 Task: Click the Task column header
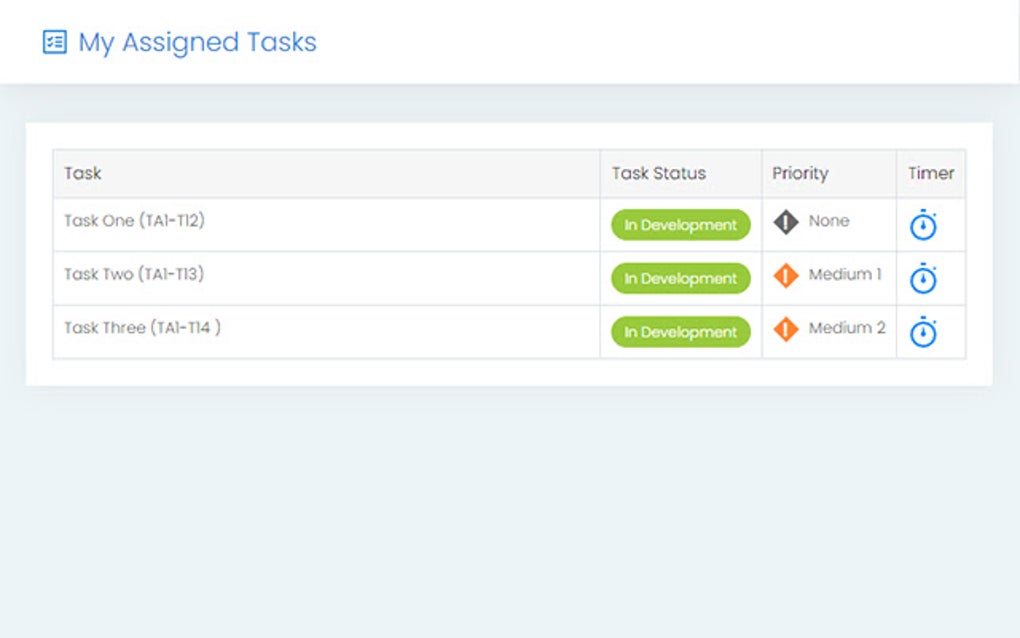tap(83, 173)
